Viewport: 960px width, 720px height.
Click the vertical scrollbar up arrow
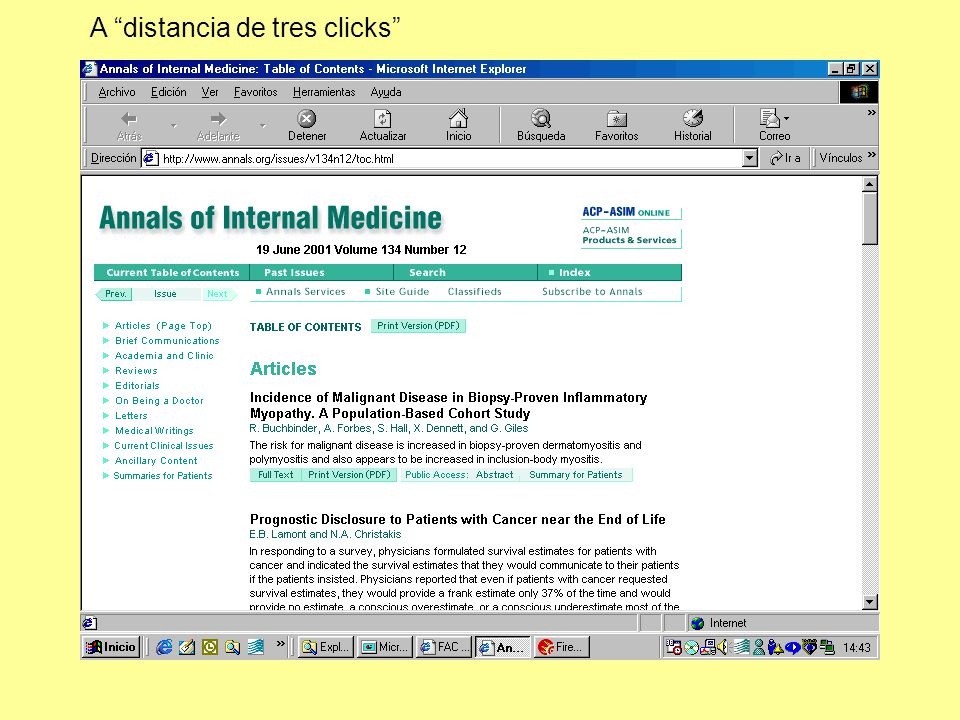coord(869,184)
